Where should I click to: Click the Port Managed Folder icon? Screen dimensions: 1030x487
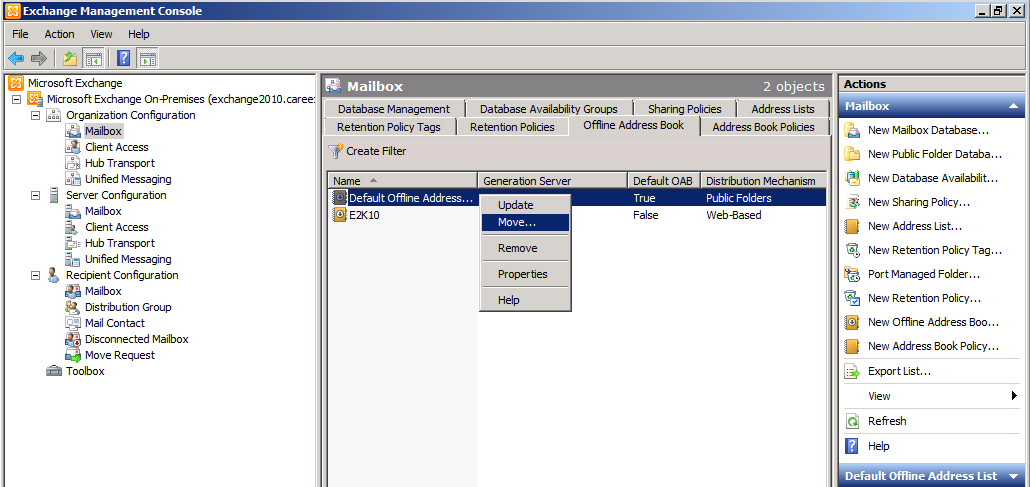click(x=852, y=274)
